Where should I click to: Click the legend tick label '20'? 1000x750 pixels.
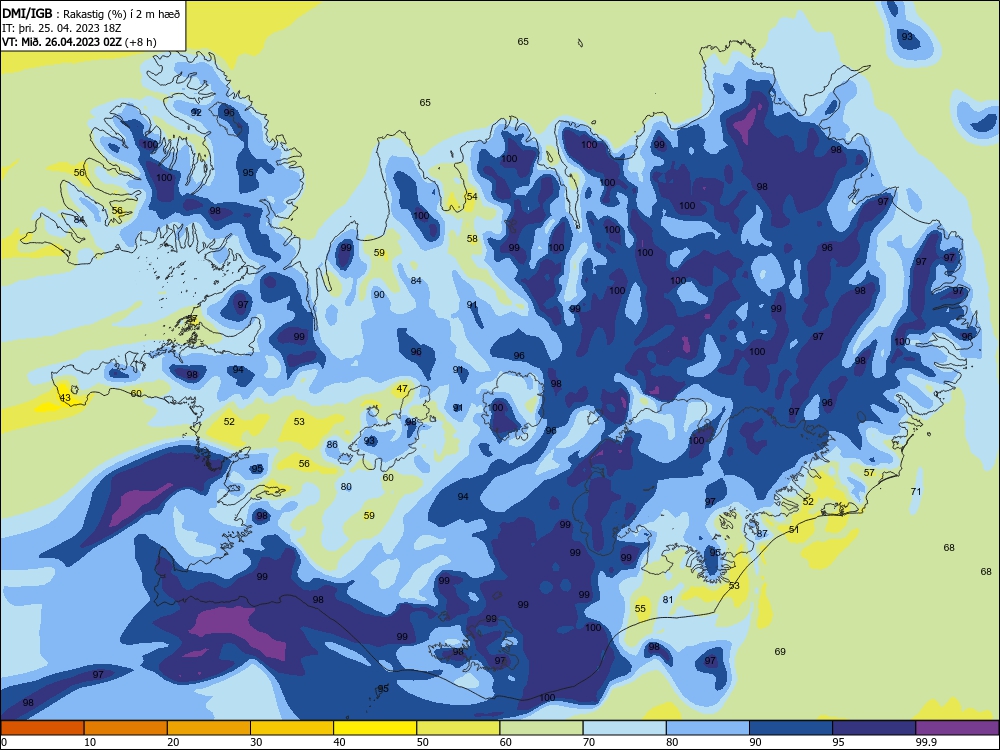tap(173, 742)
